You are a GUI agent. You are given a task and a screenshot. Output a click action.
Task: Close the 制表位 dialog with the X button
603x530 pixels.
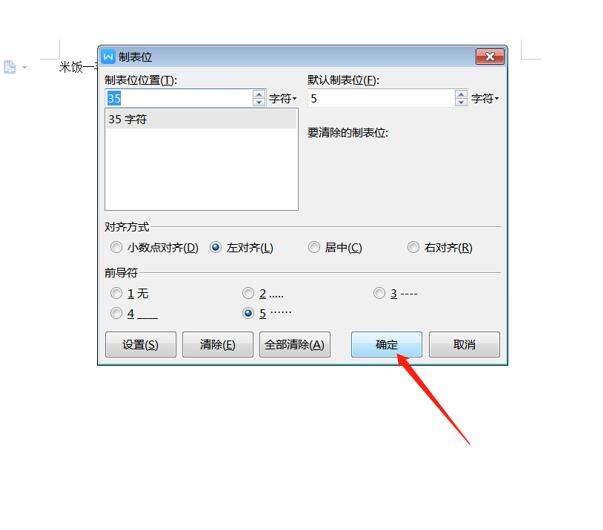(x=490, y=57)
